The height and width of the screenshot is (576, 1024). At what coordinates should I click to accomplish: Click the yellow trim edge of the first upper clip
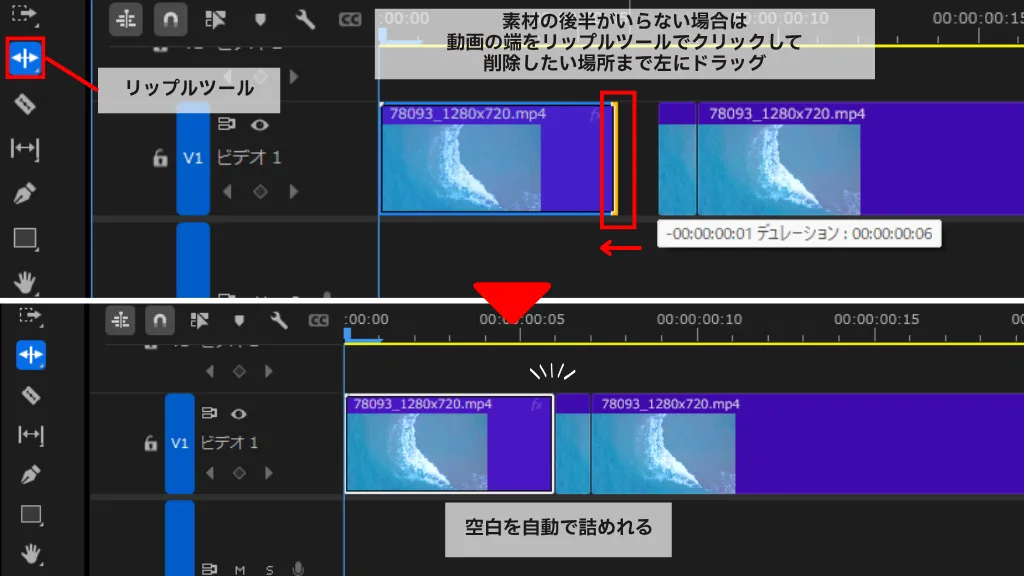click(x=615, y=159)
